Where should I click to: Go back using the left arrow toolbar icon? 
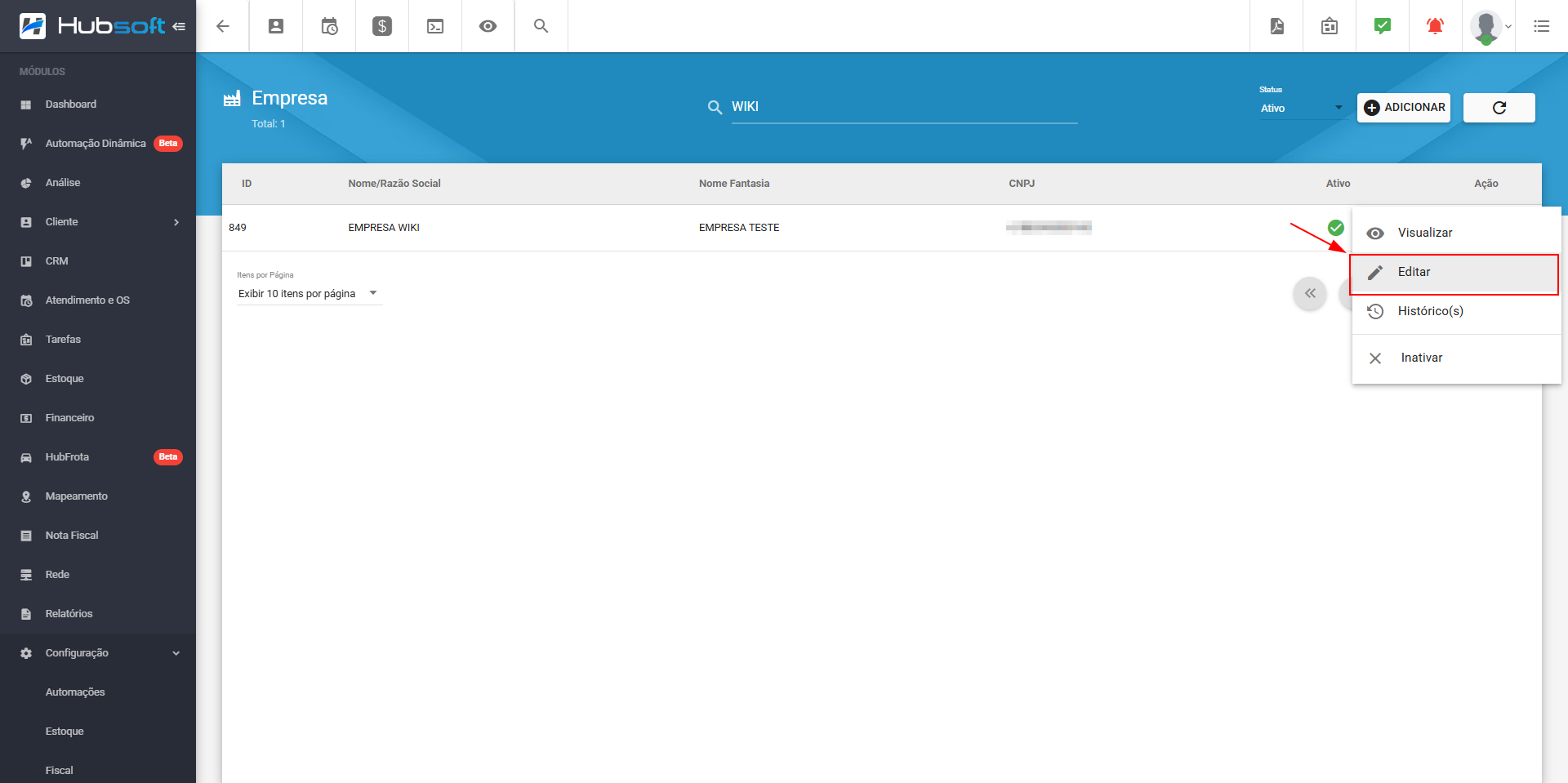pyautogui.click(x=223, y=26)
